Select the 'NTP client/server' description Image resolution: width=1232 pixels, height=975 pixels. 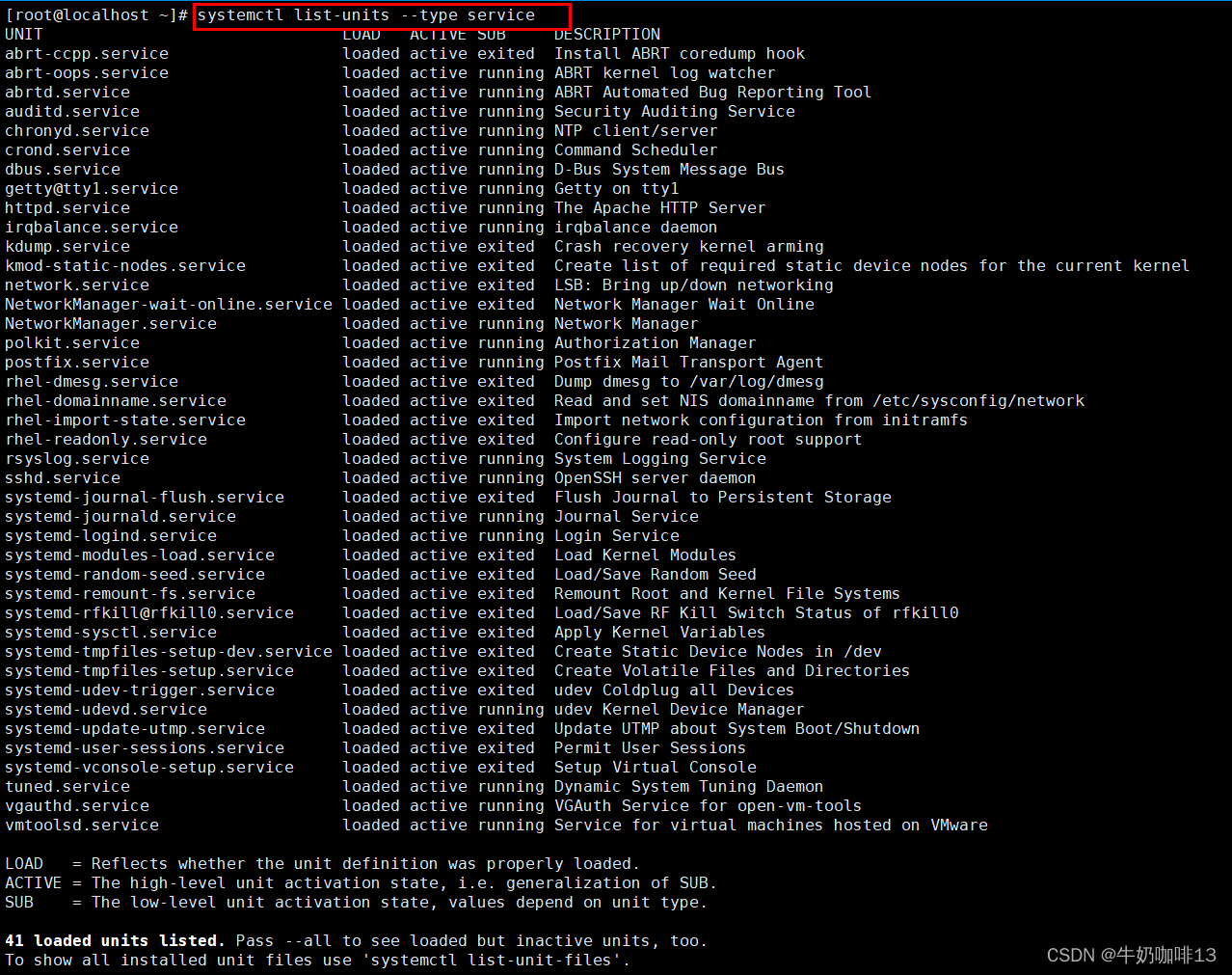click(636, 131)
